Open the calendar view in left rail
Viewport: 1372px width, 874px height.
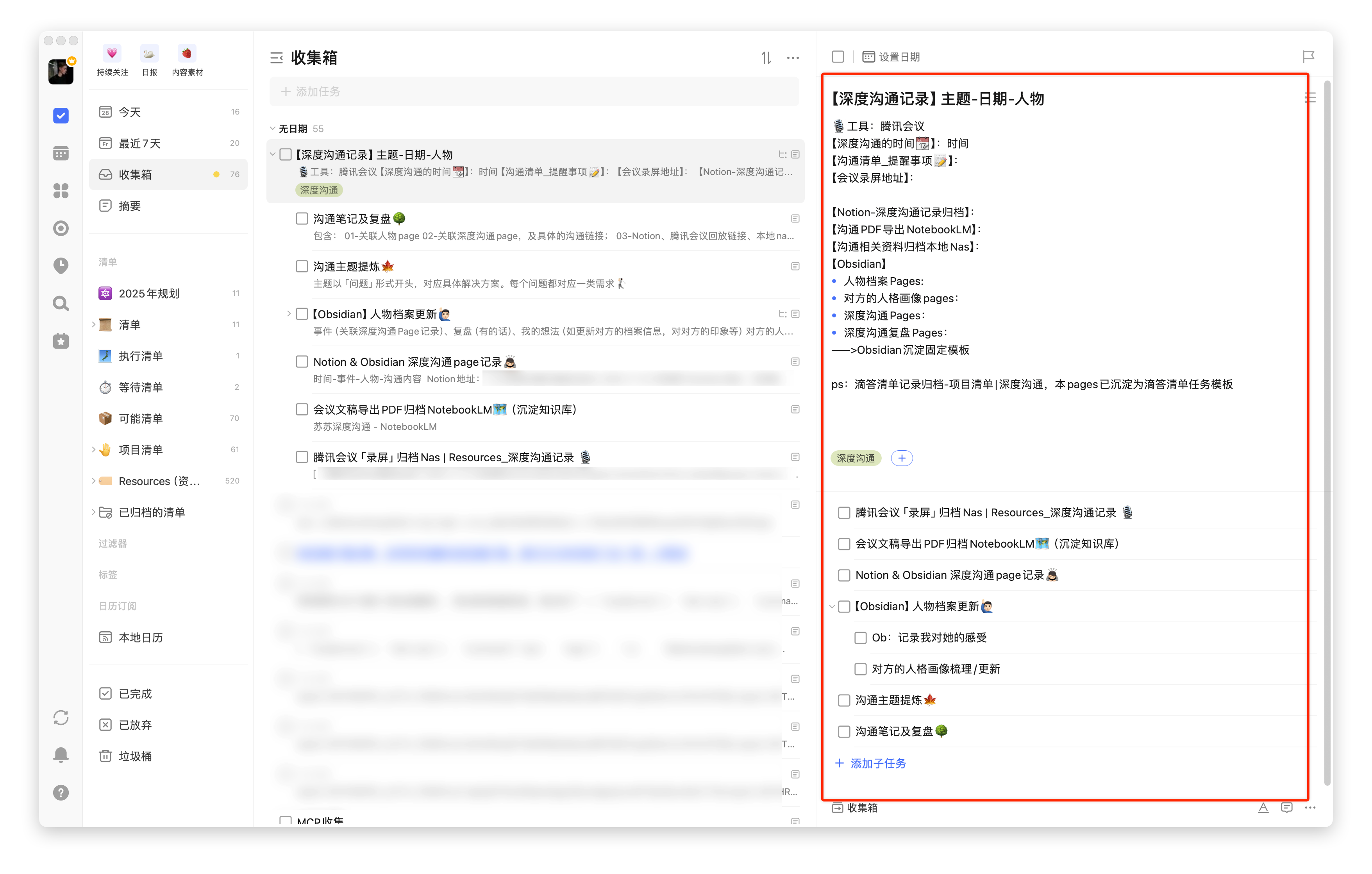pos(61,153)
